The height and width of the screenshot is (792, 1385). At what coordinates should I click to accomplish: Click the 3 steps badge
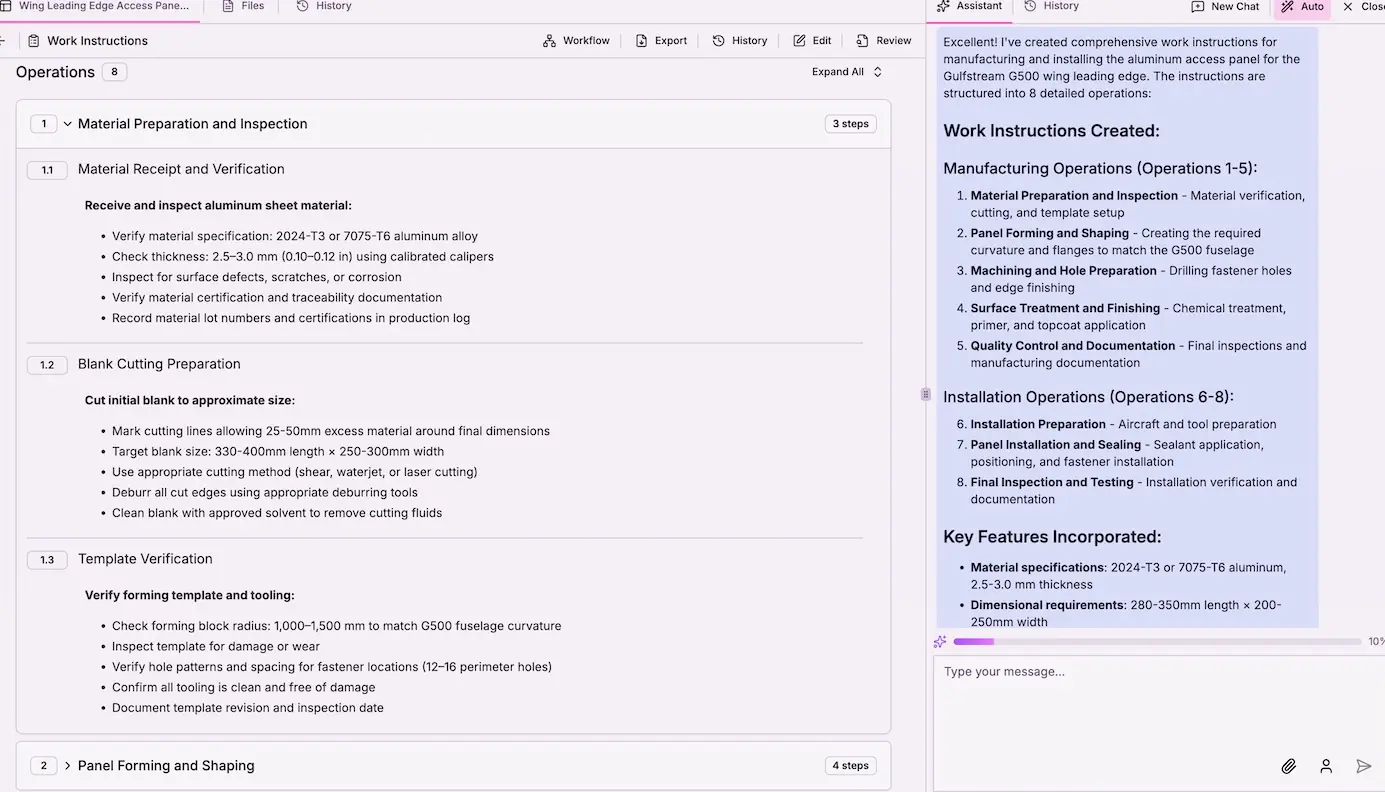pos(849,123)
